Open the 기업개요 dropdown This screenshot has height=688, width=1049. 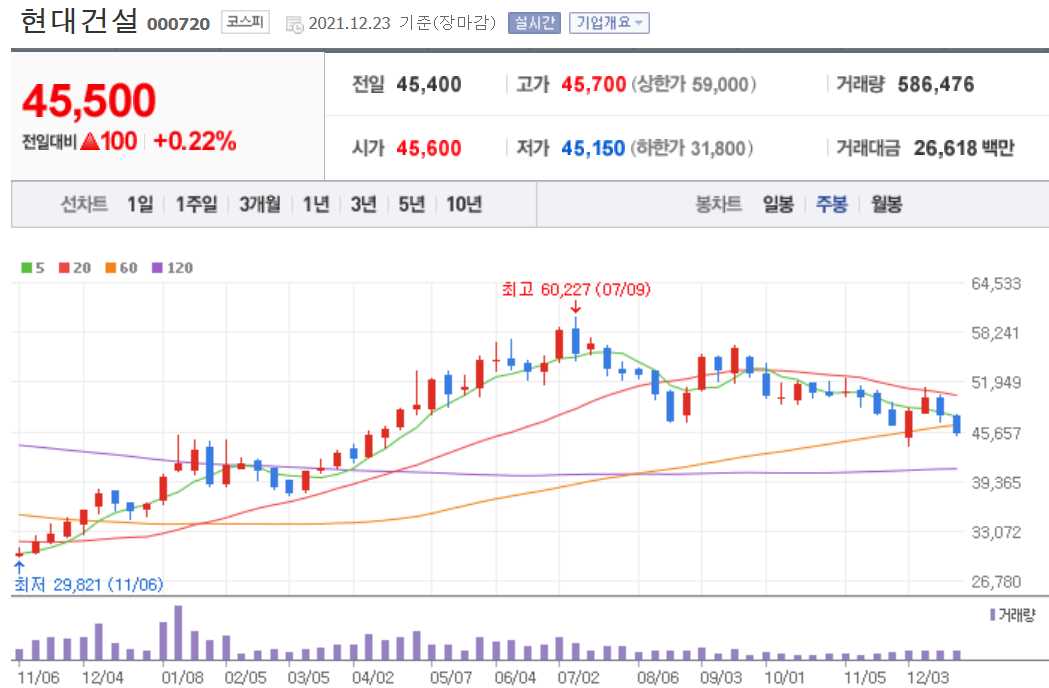pos(609,23)
